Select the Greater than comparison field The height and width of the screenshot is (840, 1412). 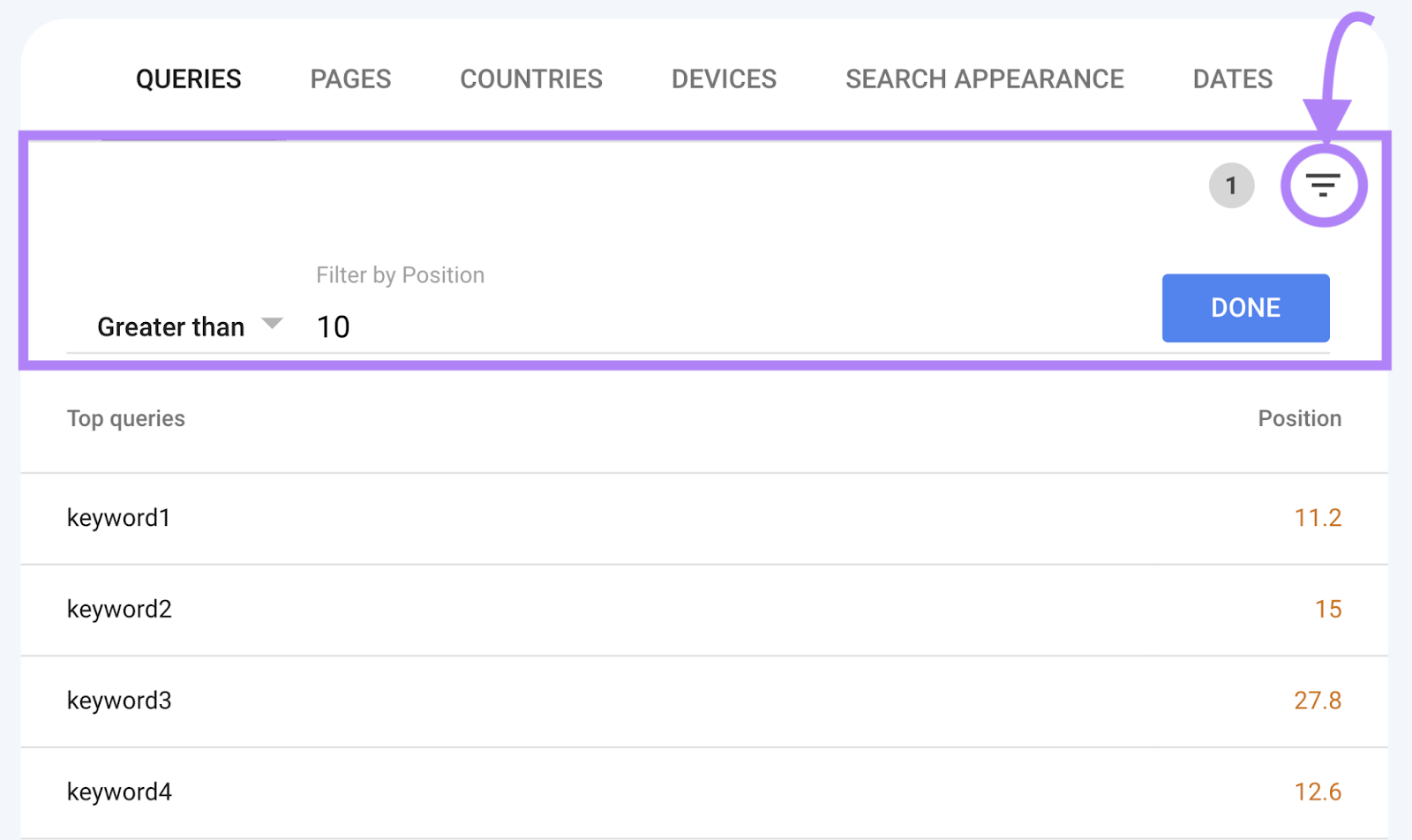click(170, 327)
